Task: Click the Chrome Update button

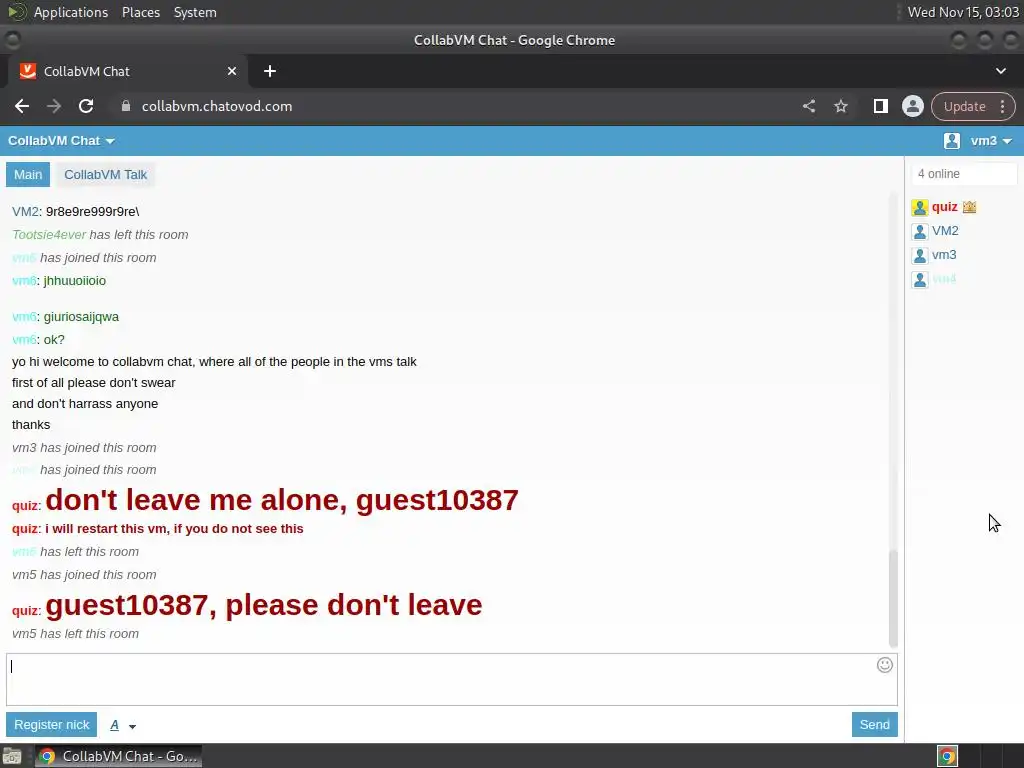Action: click(965, 106)
